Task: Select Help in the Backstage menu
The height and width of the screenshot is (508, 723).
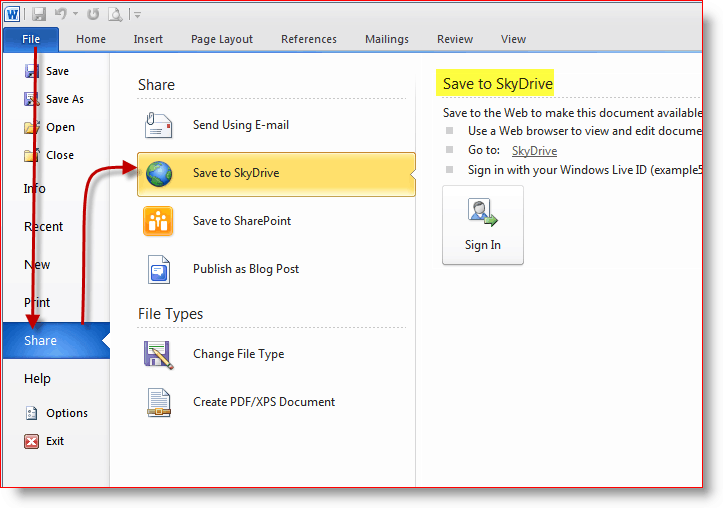Action: [x=37, y=378]
